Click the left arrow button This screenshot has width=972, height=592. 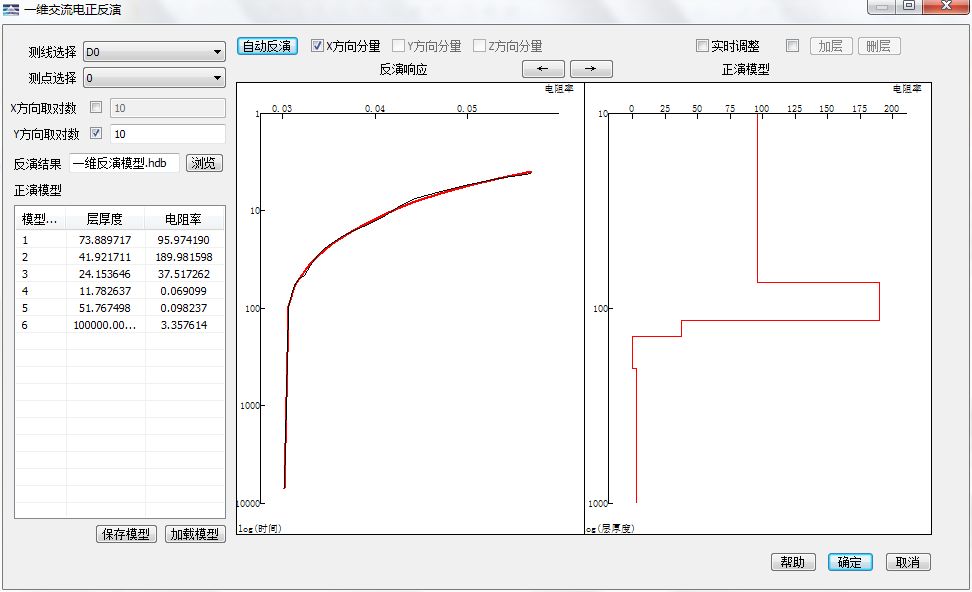click(543, 69)
